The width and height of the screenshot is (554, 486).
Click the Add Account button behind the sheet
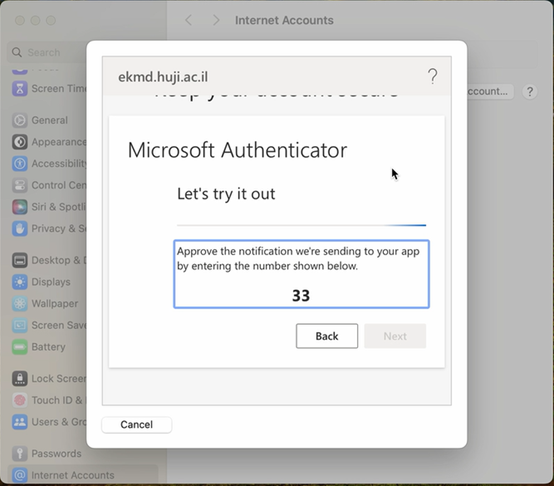click(x=490, y=91)
